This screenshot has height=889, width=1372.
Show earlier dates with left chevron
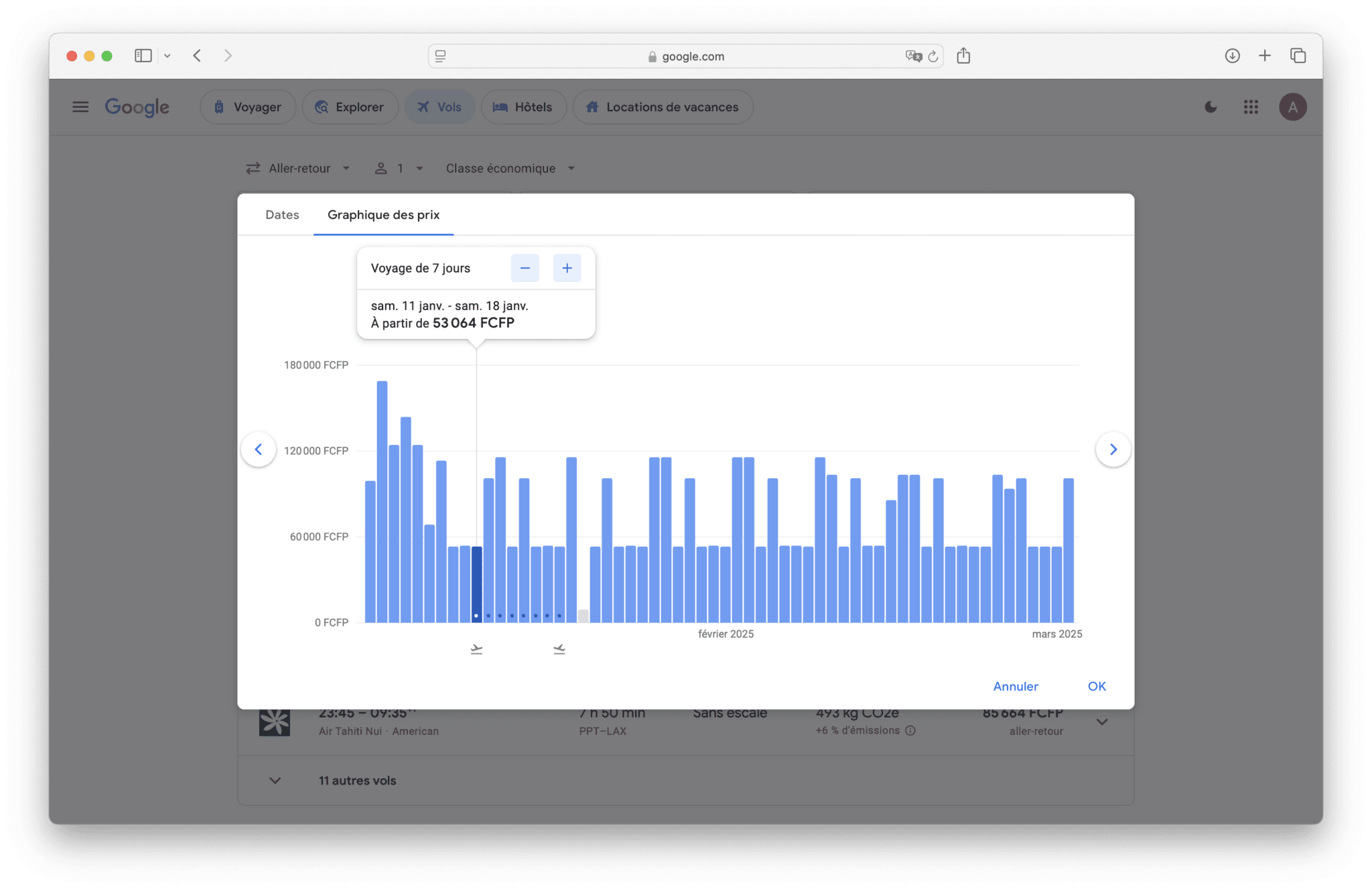259,450
